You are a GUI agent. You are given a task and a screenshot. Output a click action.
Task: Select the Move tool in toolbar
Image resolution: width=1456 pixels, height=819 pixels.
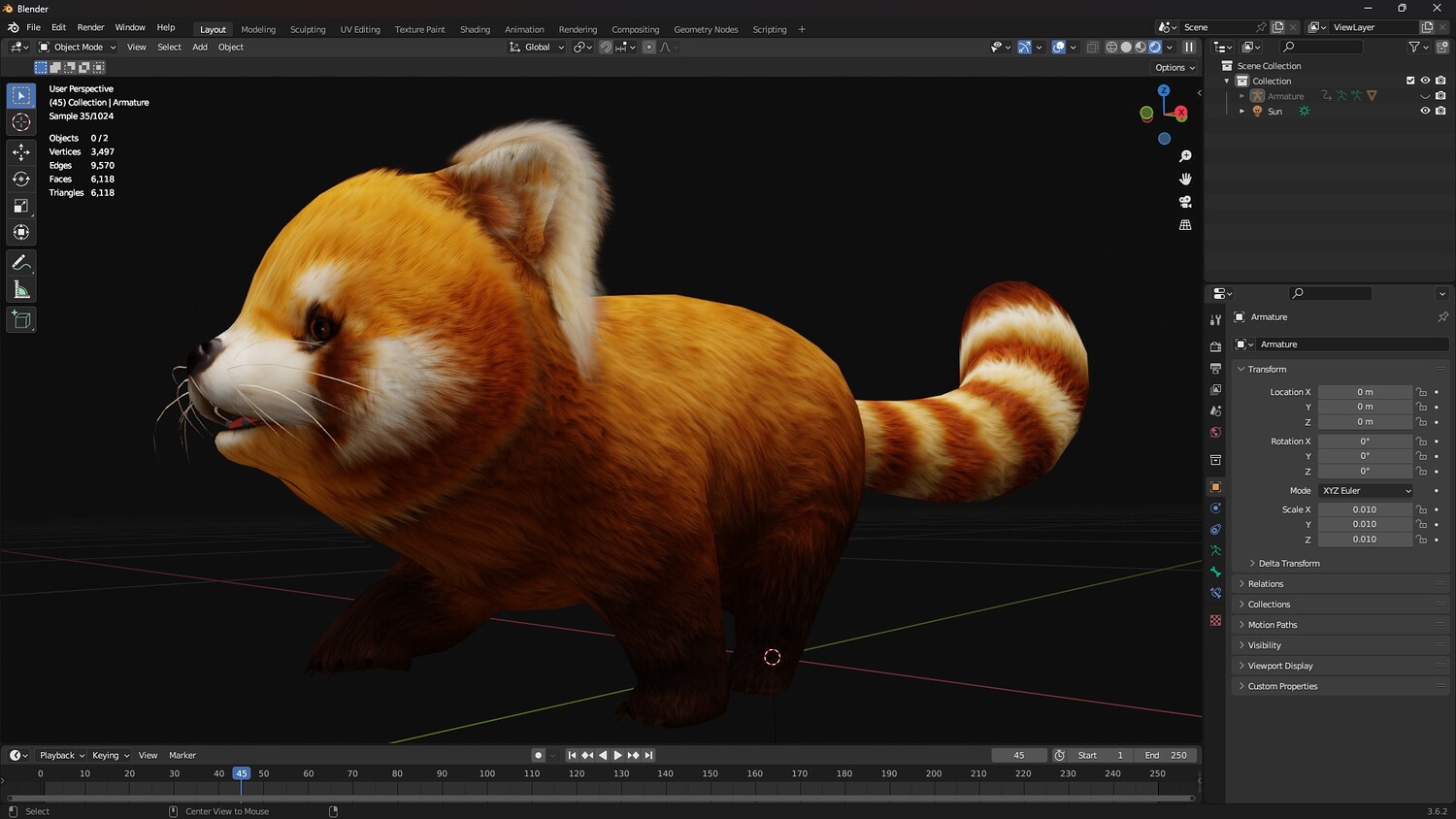tap(21, 152)
